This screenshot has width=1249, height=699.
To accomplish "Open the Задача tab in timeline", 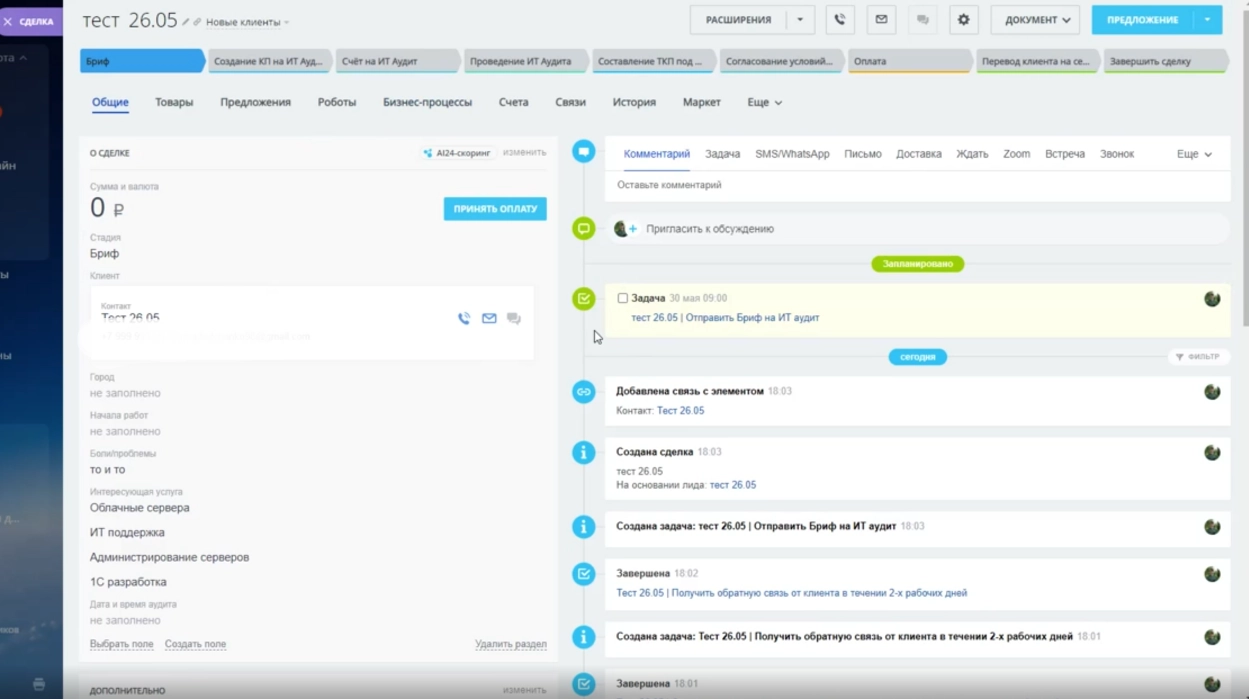I will point(722,154).
